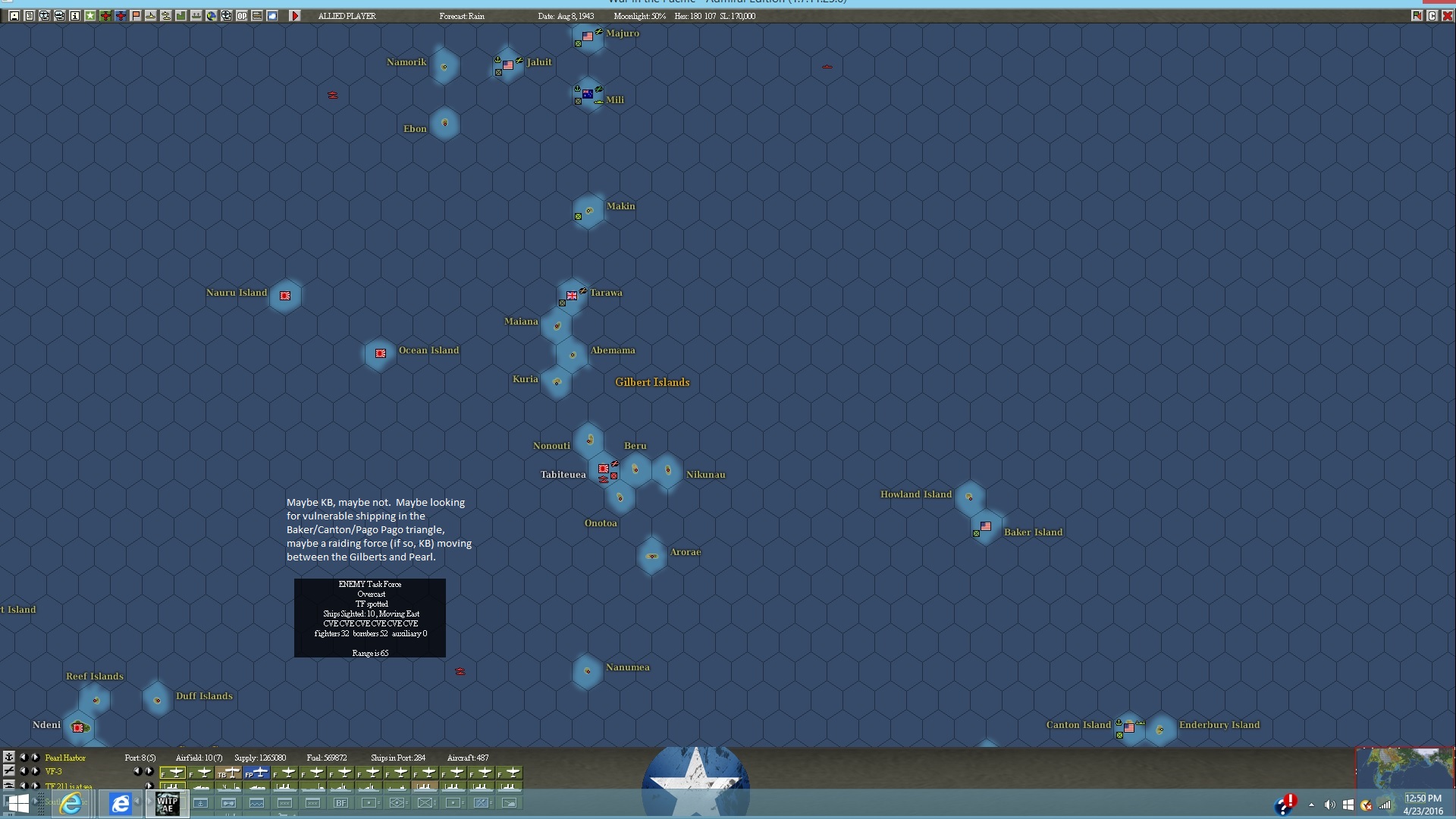
Task: Select Japanese base at Ndeni
Action: pos(77,727)
